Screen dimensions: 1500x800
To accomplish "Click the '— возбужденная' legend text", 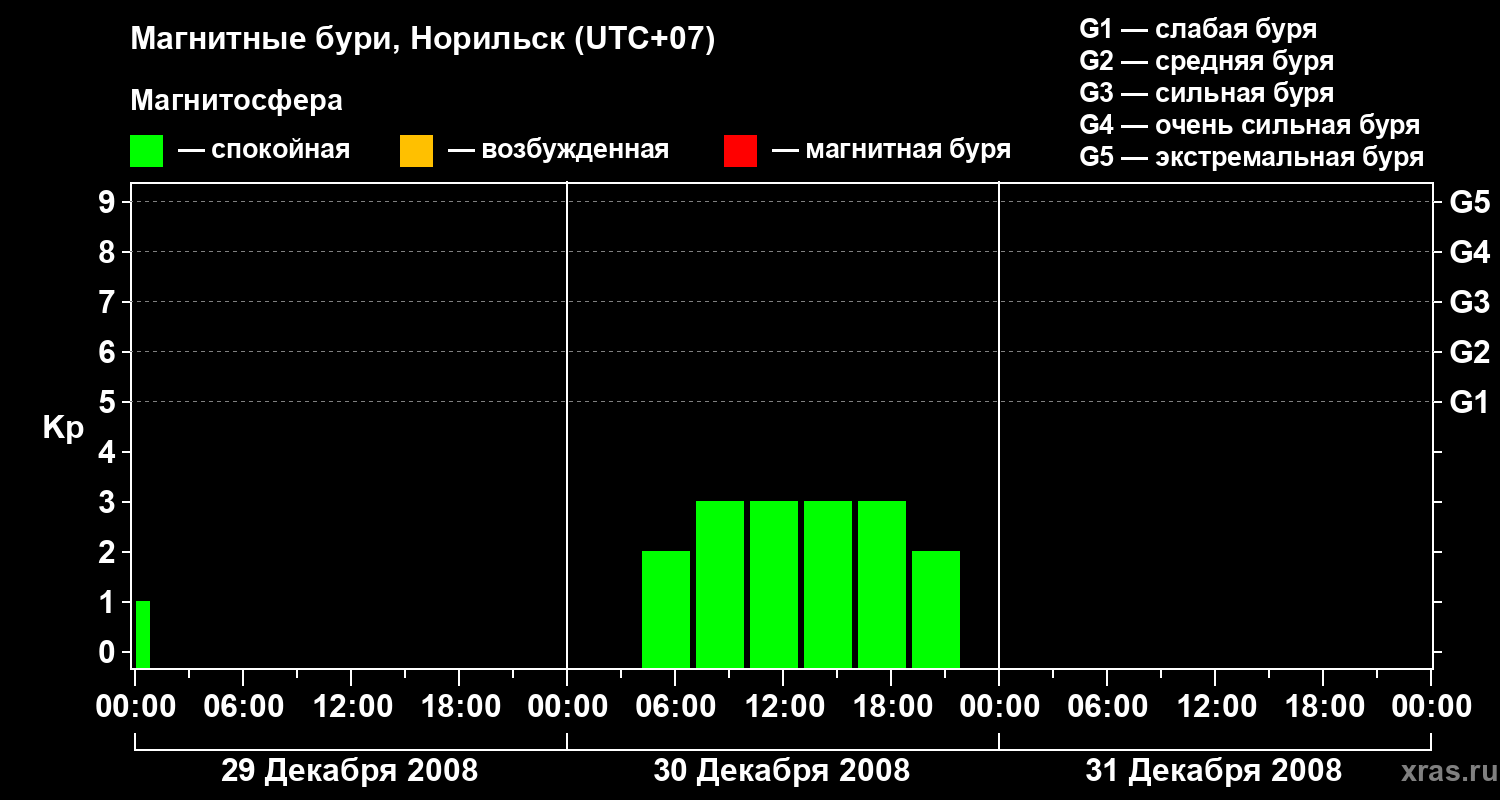I will [x=558, y=151].
